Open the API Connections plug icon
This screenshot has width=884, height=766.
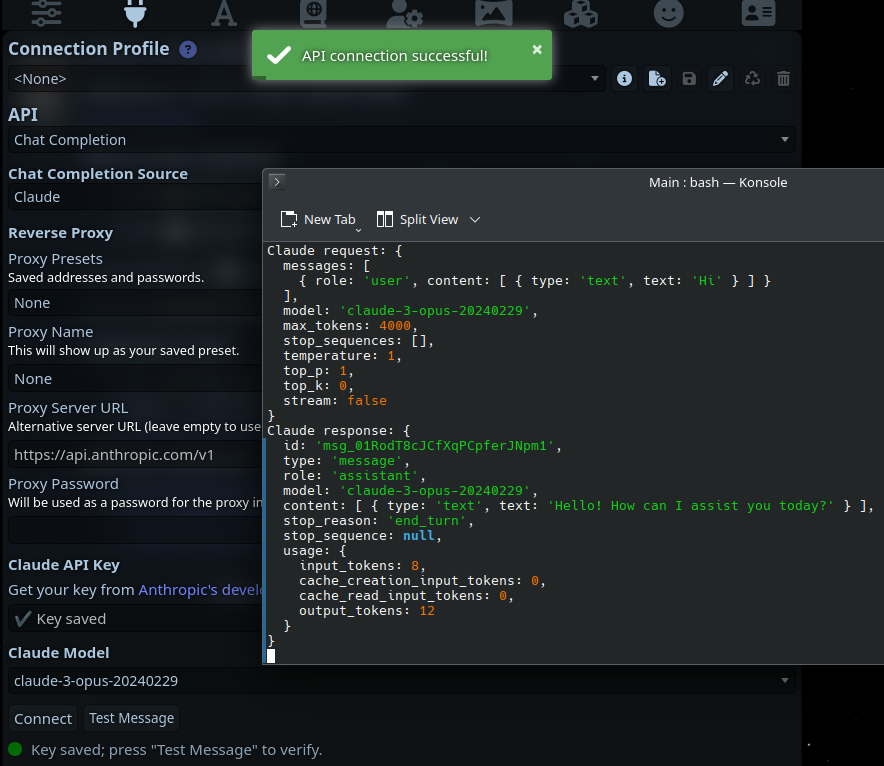tap(135, 12)
